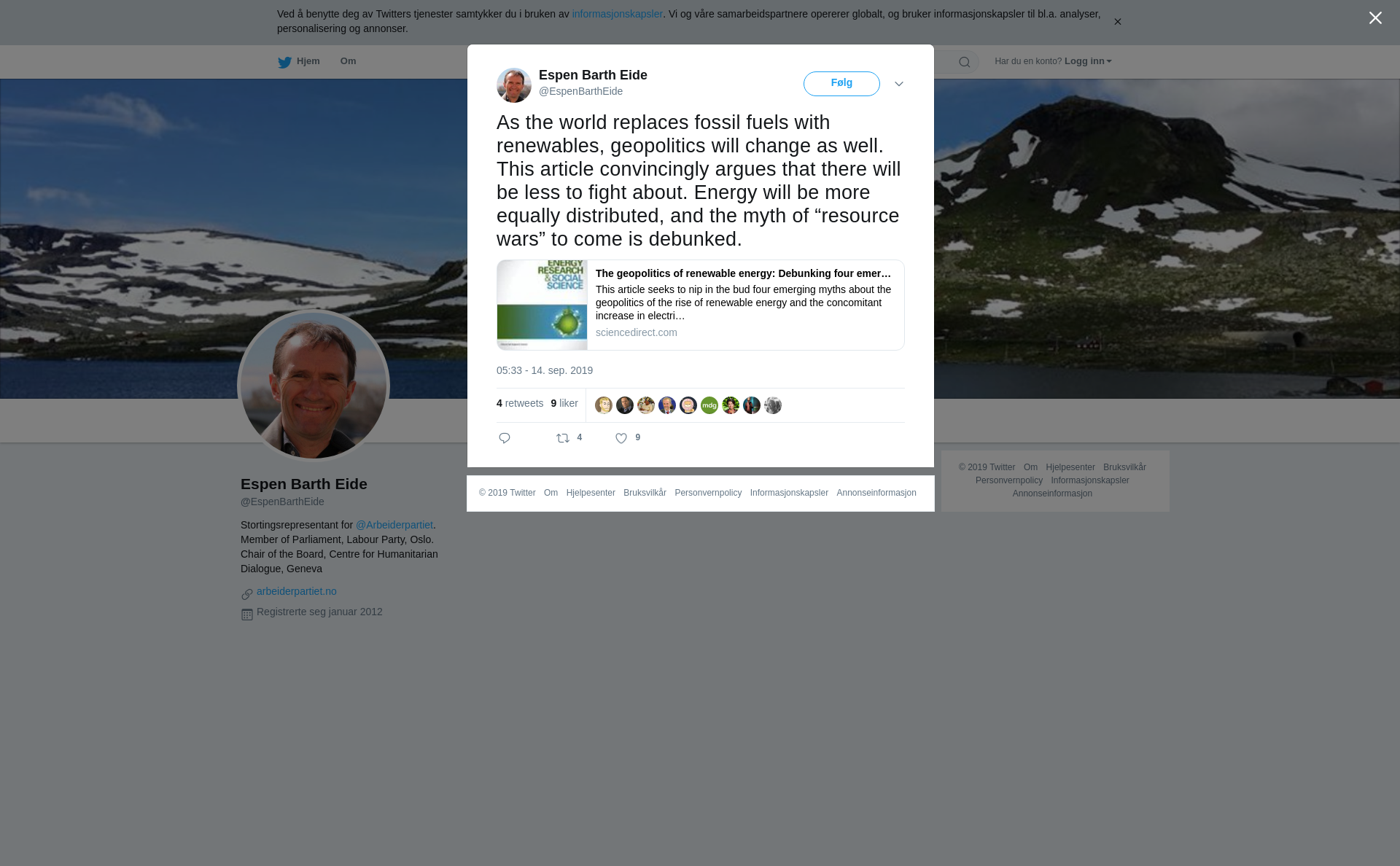This screenshot has width=1400, height=866.
Task: Click the retweet icon under the tweet
Action: tap(563, 438)
